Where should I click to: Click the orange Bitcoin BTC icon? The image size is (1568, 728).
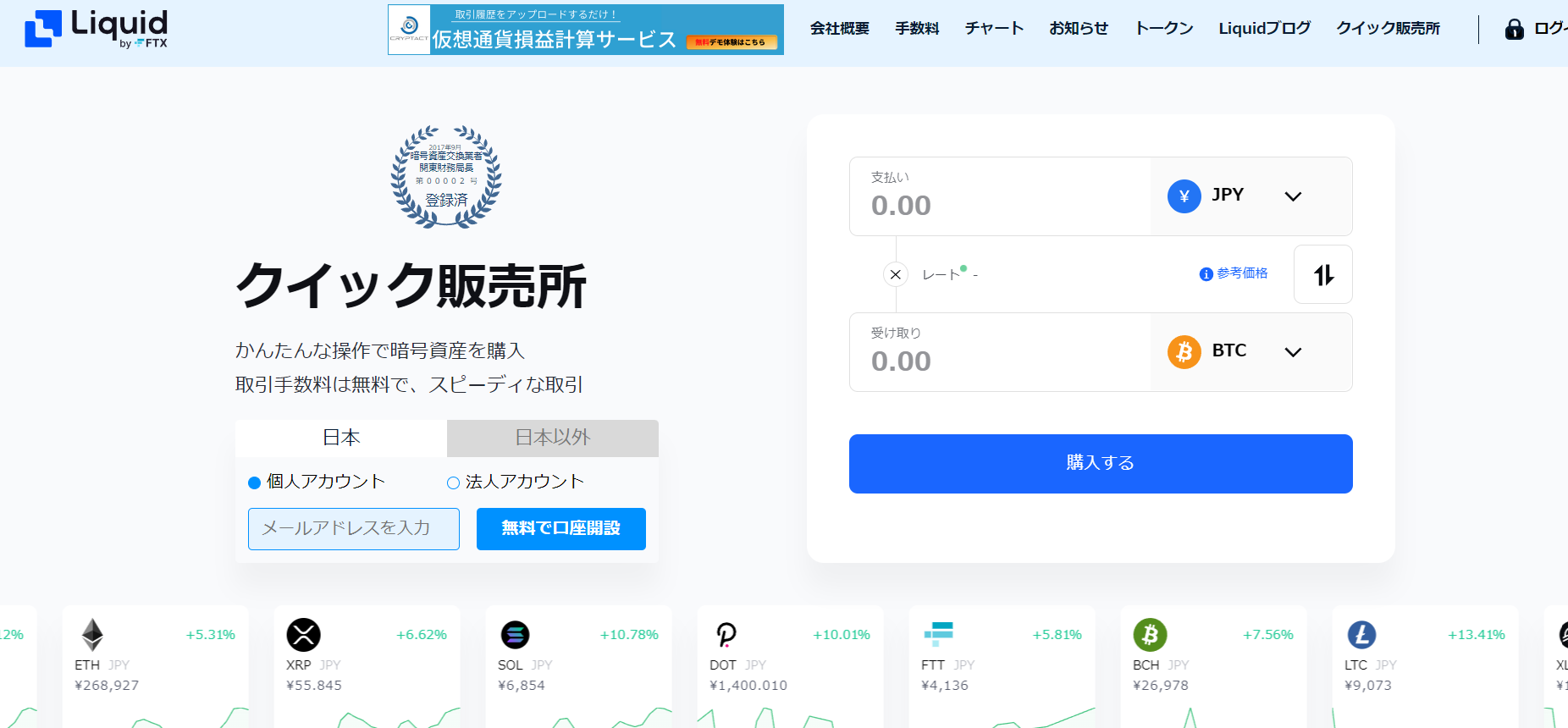coord(1184,351)
